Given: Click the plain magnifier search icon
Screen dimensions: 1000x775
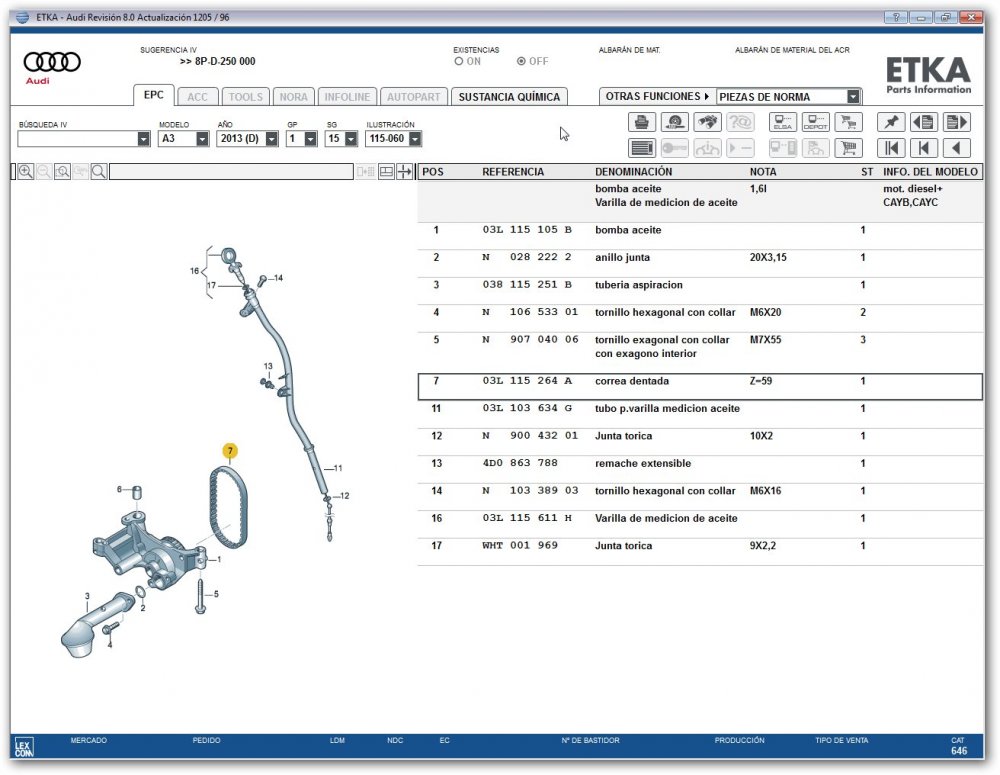Looking at the screenshot, I should click(99, 172).
